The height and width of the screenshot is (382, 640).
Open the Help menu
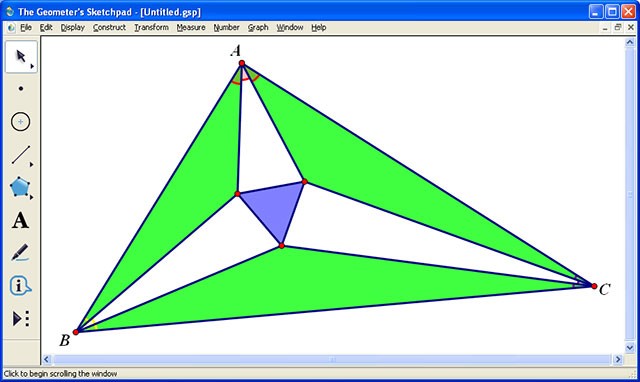point(319,27)
